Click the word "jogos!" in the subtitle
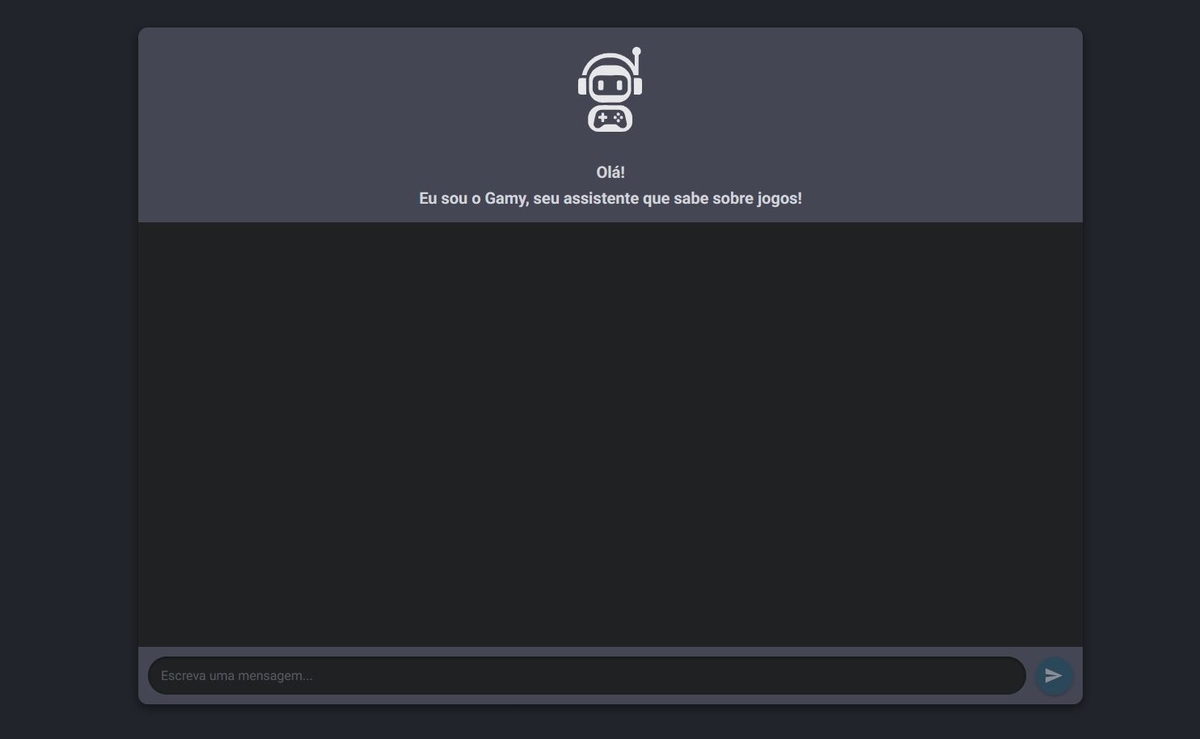The height and width of the screenshot is (739, 1200). [x=779, y=199]
